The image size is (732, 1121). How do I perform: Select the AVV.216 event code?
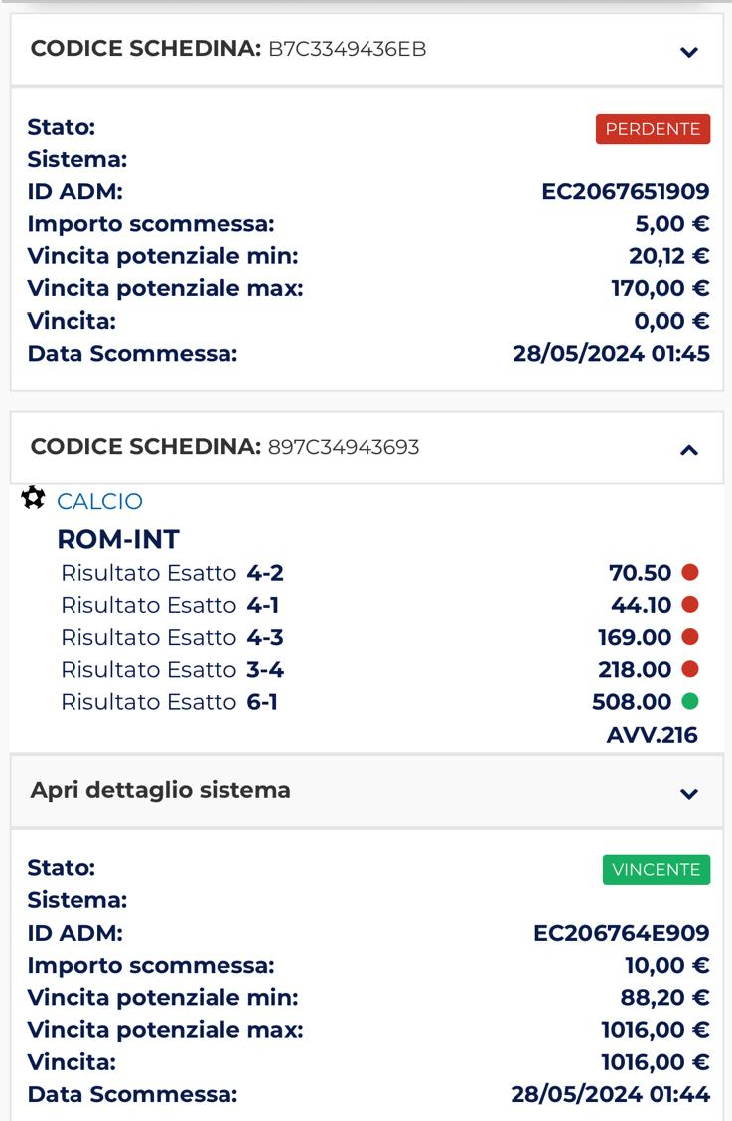coord(652,735)
